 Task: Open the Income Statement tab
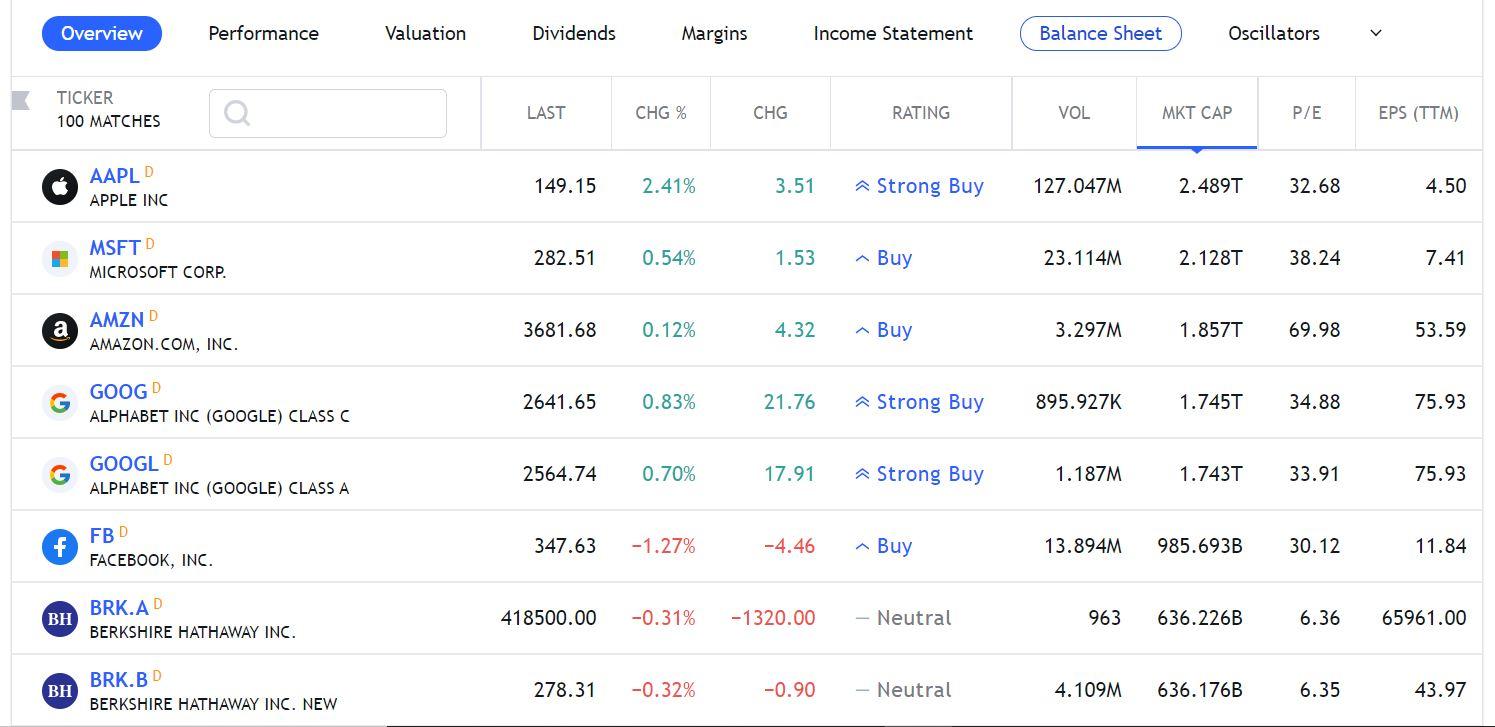click(893, 33)
